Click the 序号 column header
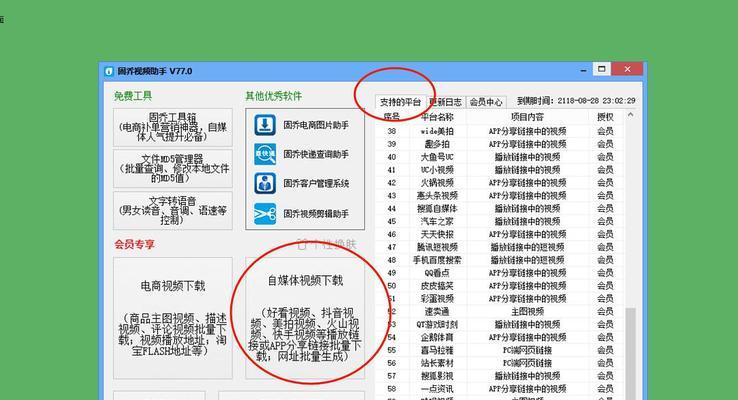738x400 pixels. coord(392,117)
